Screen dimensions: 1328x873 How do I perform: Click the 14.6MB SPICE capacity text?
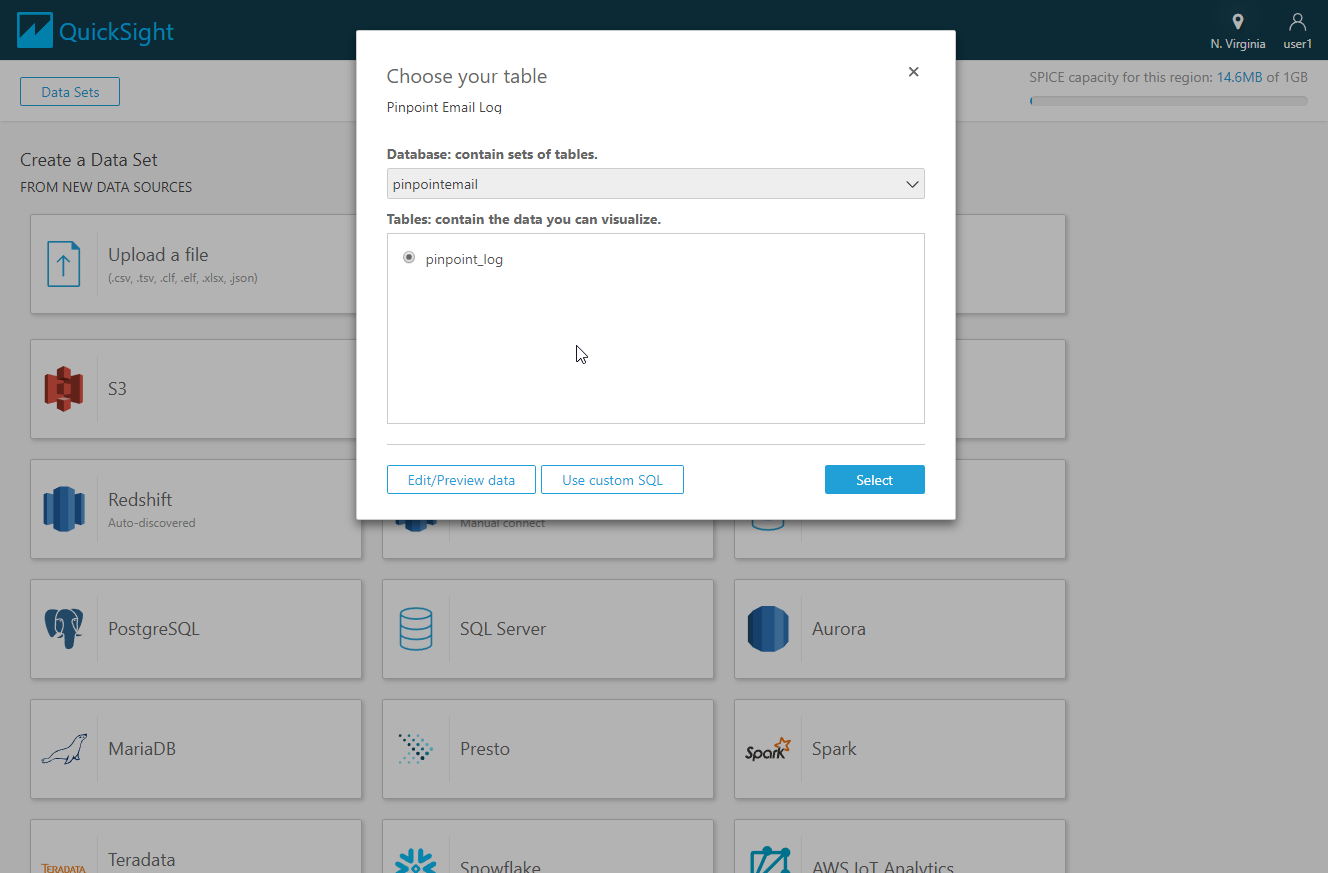1239,77
